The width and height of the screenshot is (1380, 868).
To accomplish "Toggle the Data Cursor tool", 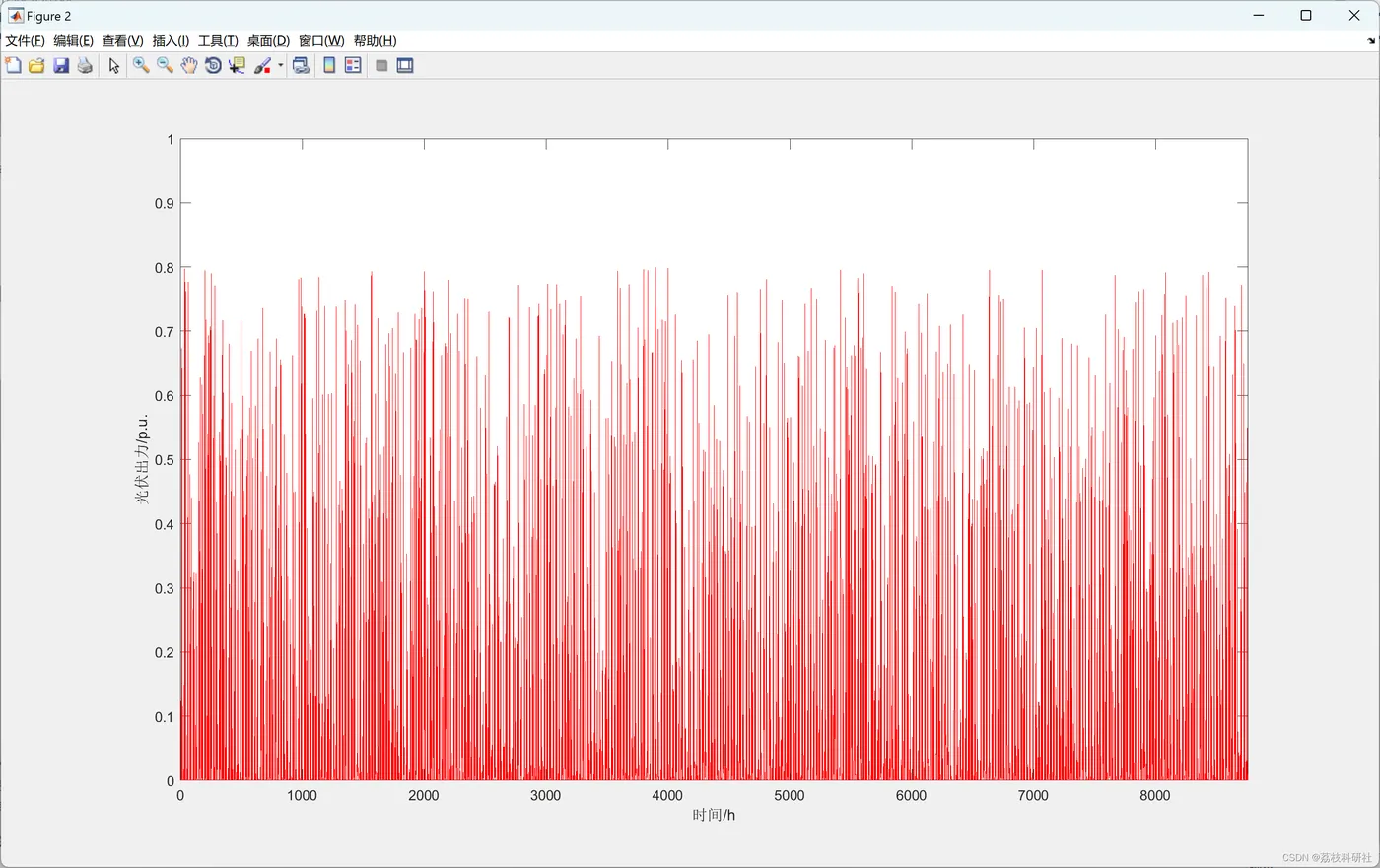I will coord(237,66).
